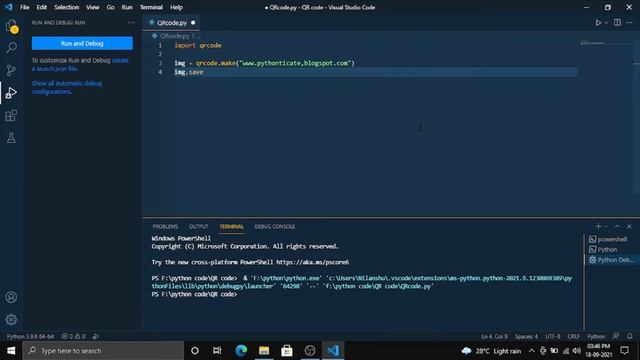Select the Python Debug terminal instance
This screenshot has width=640, height=360.
click(611, 260)
